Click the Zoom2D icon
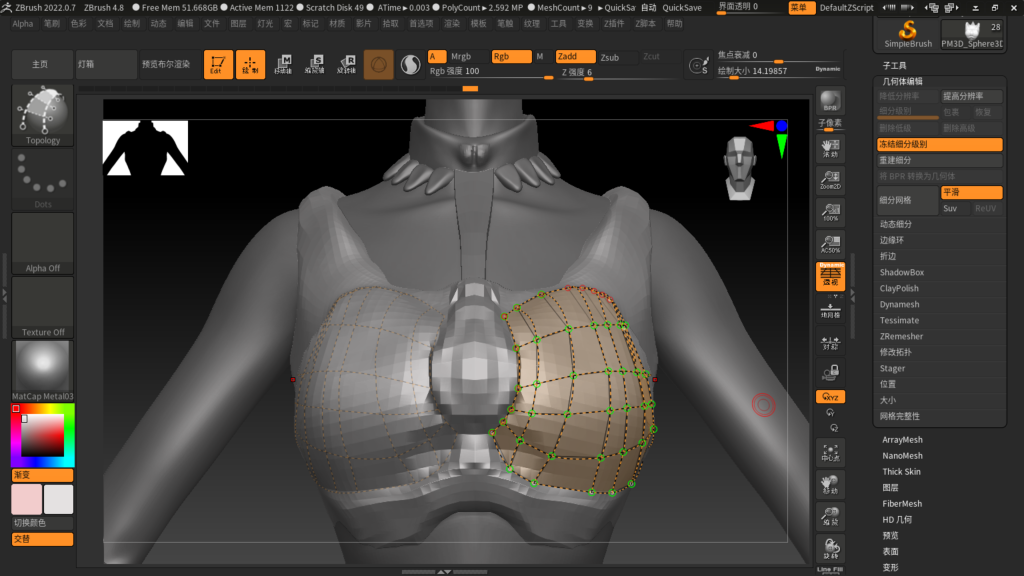Viewport: 1024px width, 576px height. [x=830, y=180]
